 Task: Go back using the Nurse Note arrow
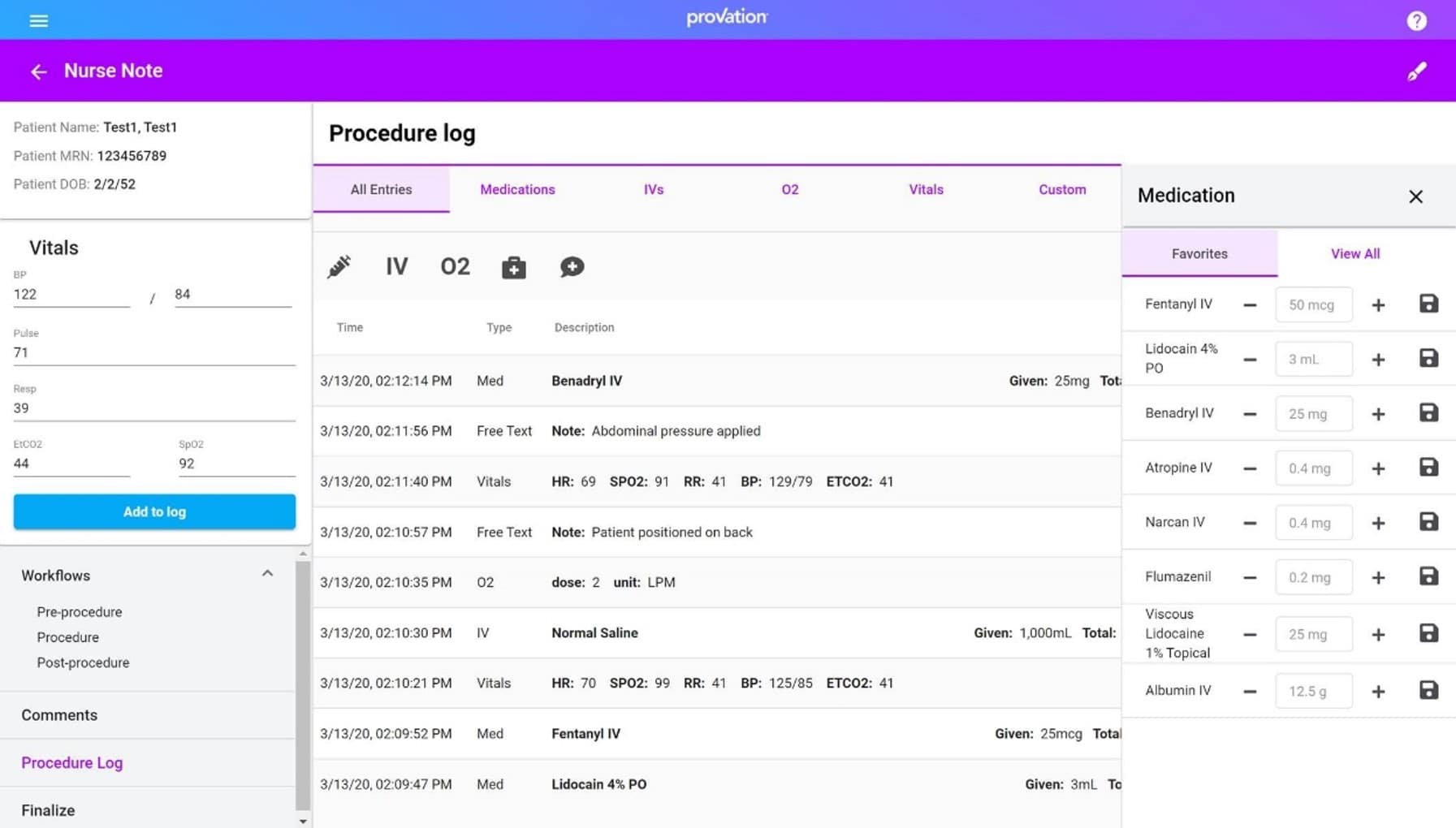coord(38,71)
